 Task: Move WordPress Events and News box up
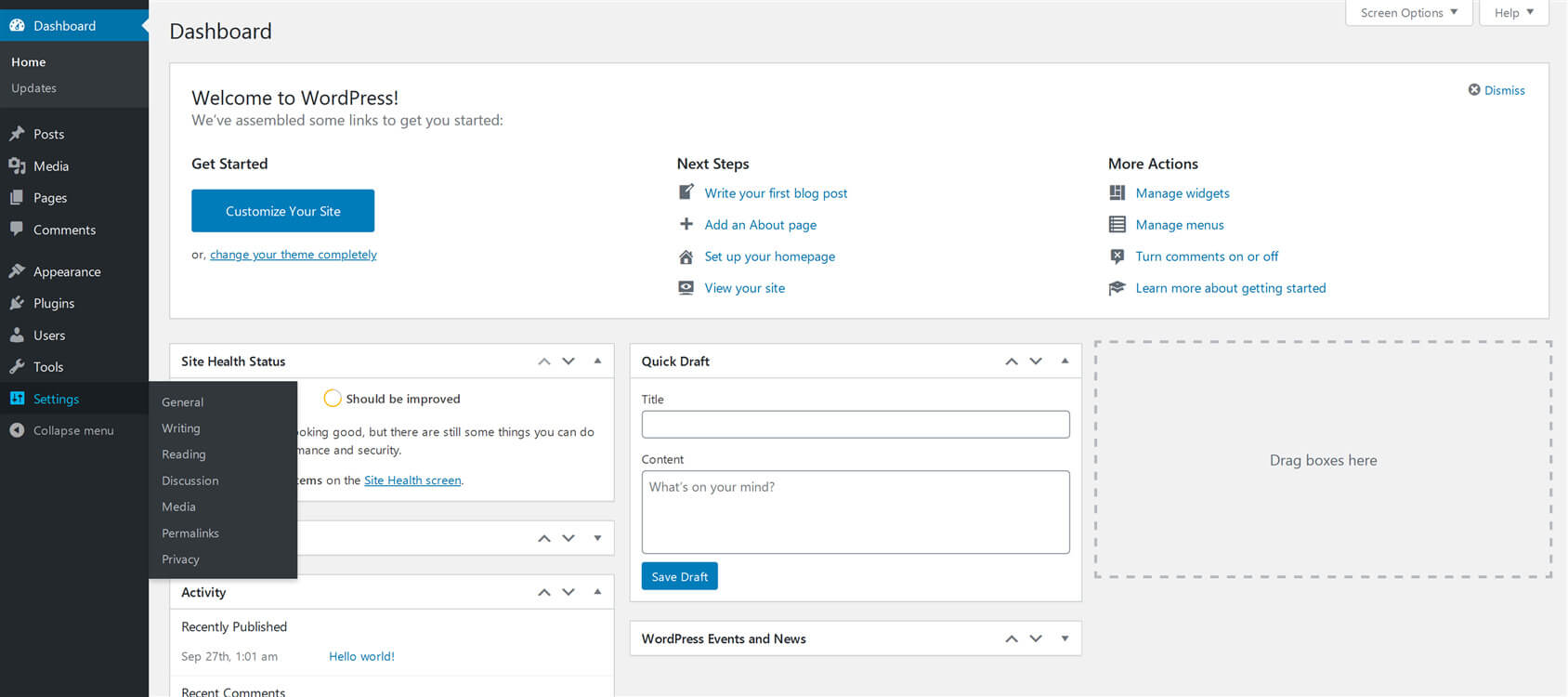[1012, 638]
